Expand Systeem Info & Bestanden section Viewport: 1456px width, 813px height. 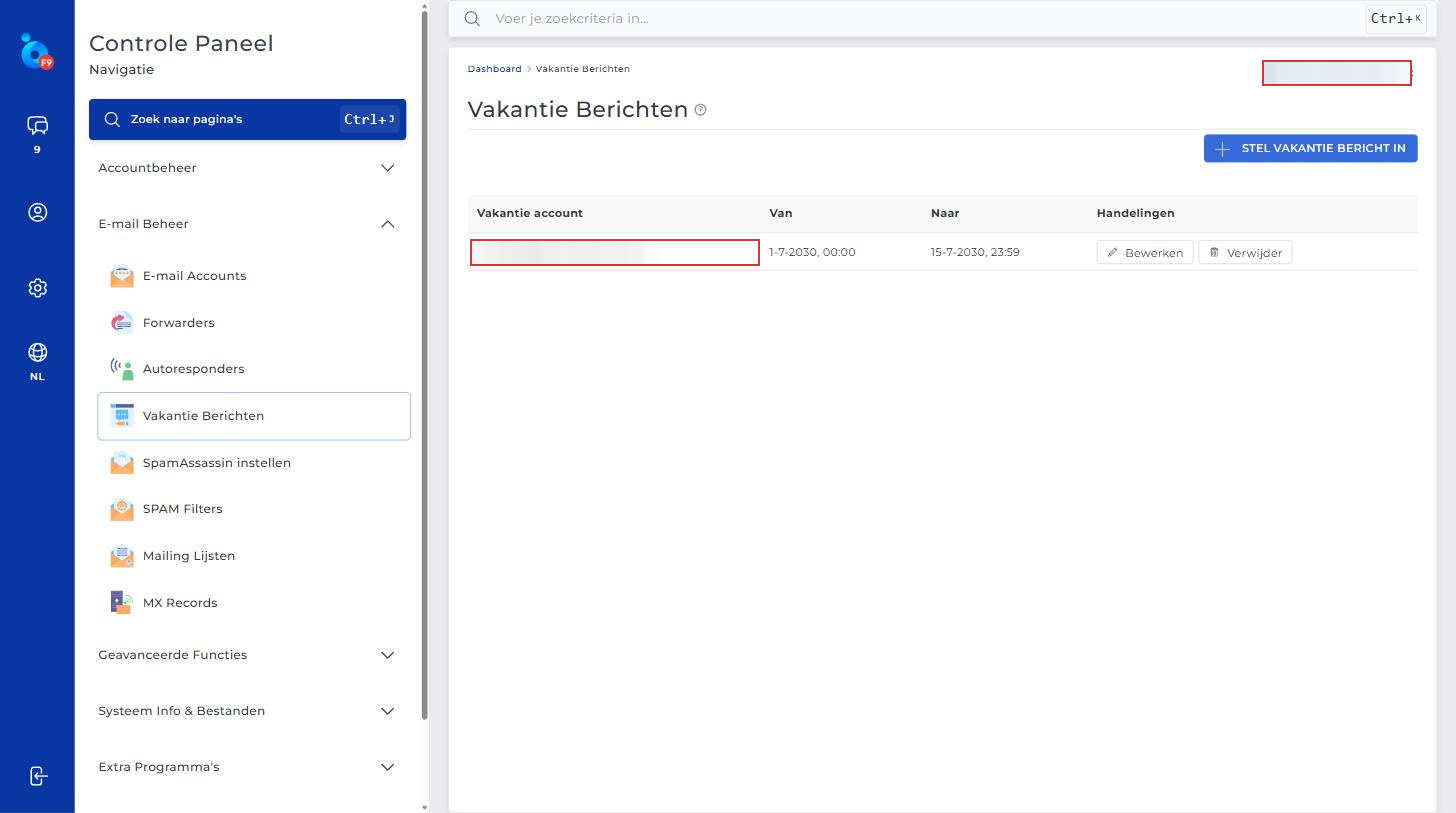coord(247,711)
